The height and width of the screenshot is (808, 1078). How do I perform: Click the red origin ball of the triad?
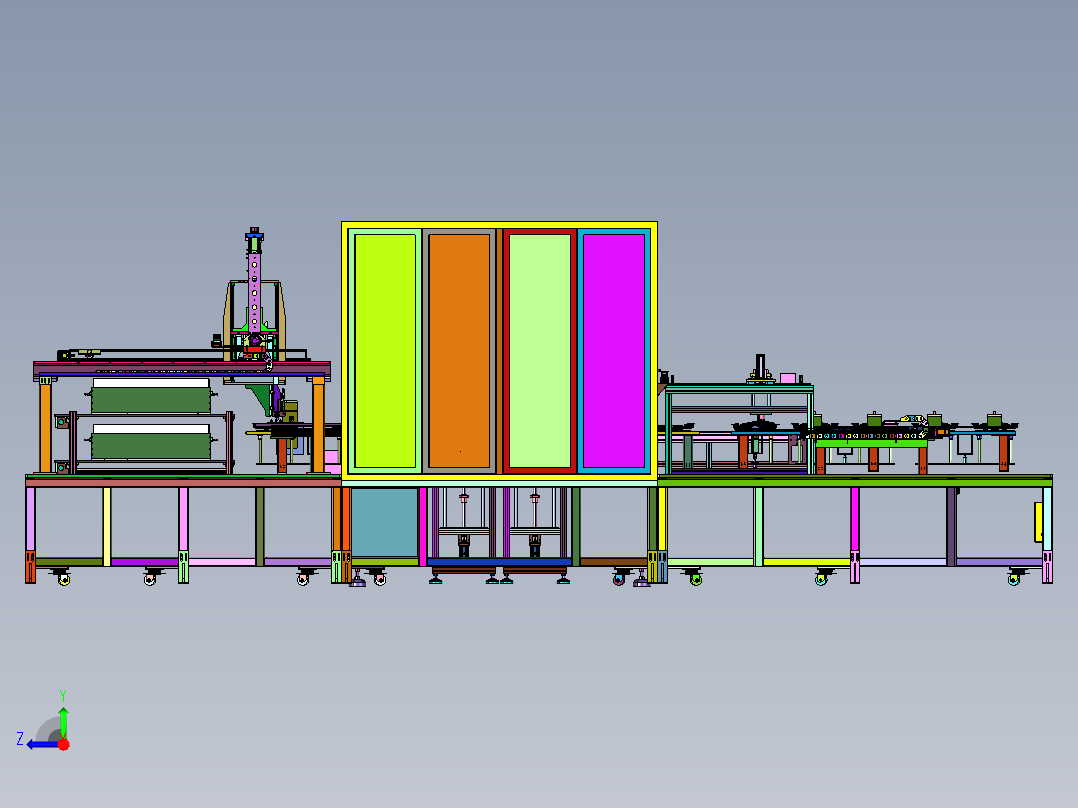click(x=64, y=744)
